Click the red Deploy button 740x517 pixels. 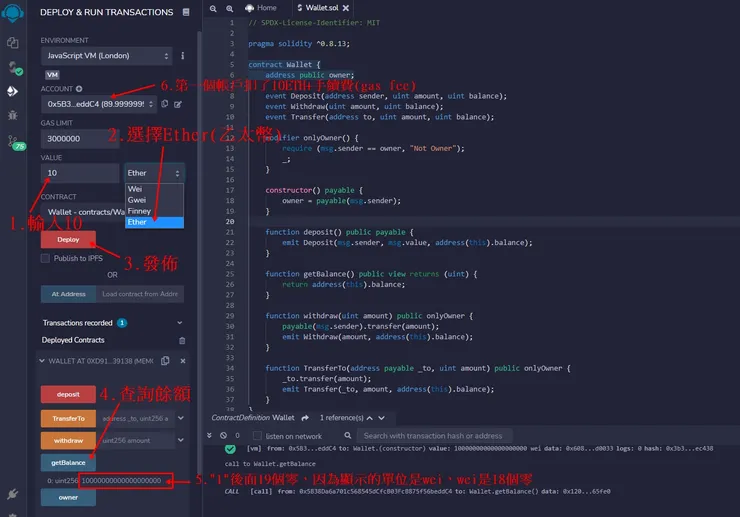coord(68,240)
